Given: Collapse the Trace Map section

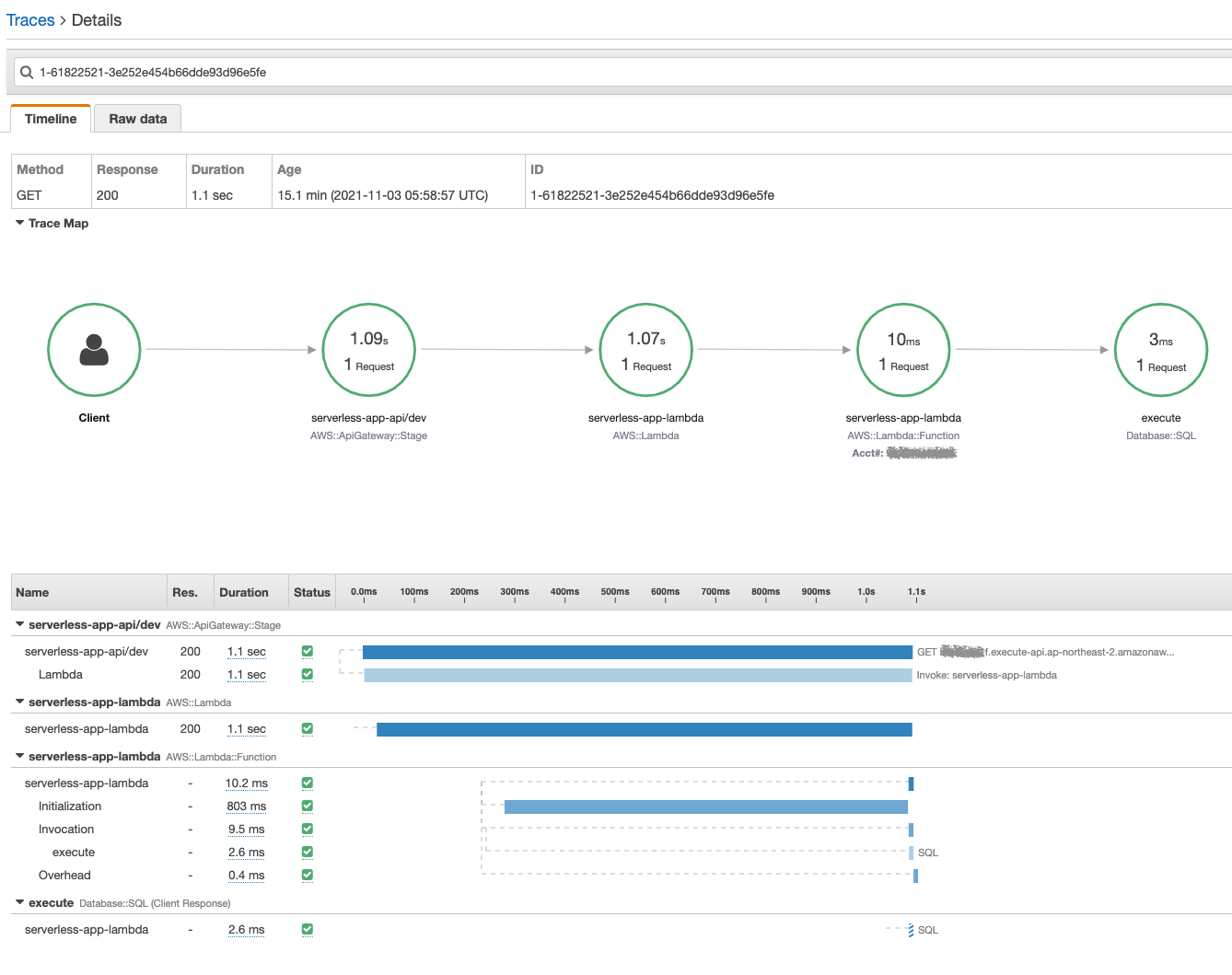Looking at the screenshot, I should tap(20, 223).
